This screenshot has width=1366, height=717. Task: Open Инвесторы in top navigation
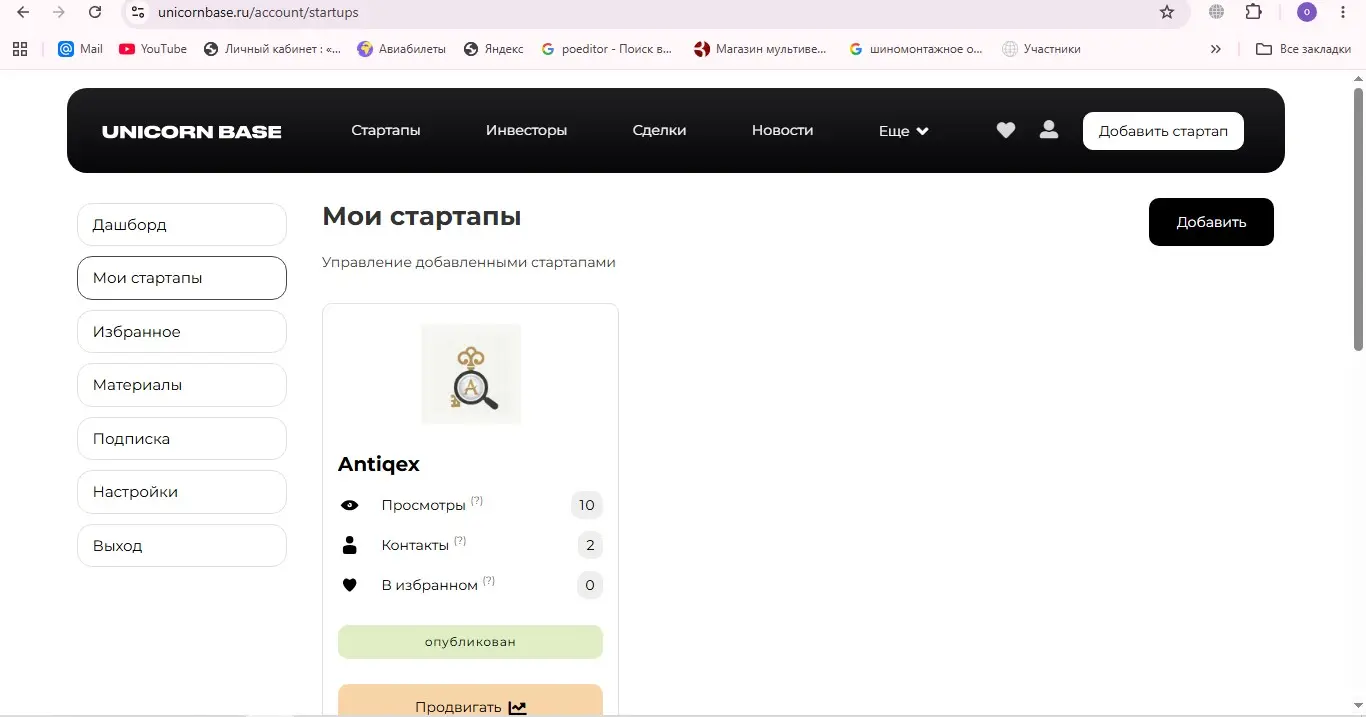point(526,130)
